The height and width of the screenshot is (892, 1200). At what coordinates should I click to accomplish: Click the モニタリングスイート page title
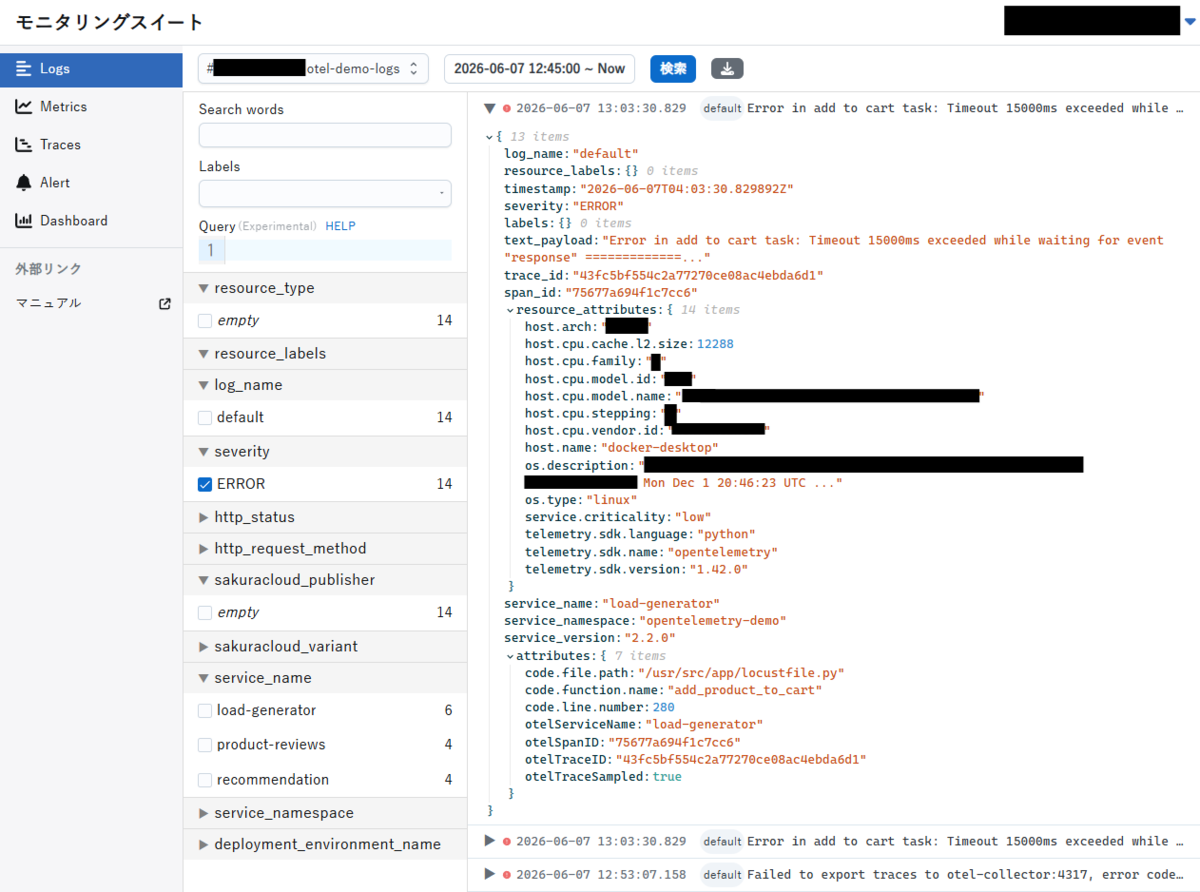[110, 22]
